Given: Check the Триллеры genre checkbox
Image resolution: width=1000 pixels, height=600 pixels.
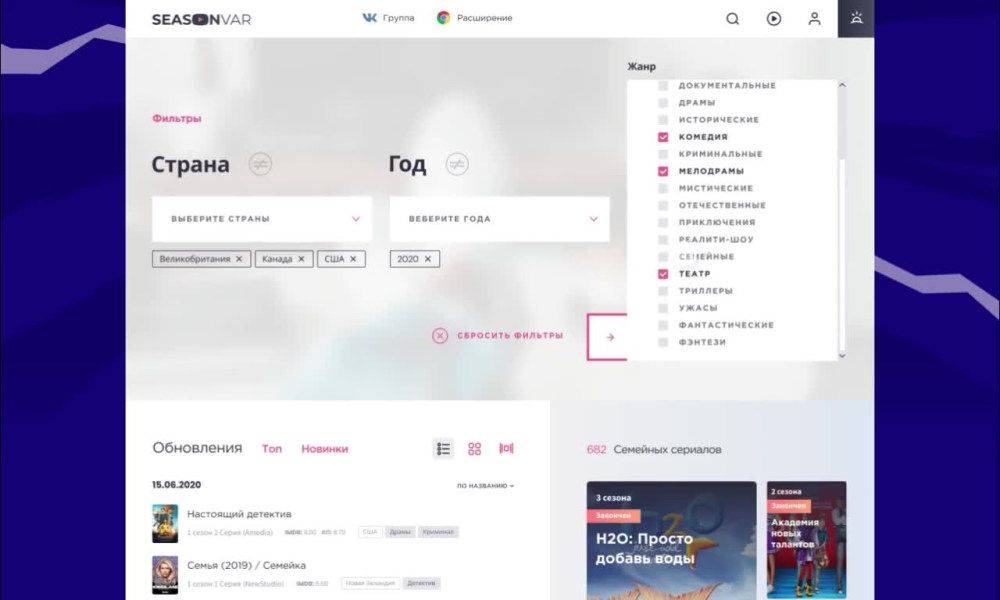Looking at the screenshot, I should (663, 291).
